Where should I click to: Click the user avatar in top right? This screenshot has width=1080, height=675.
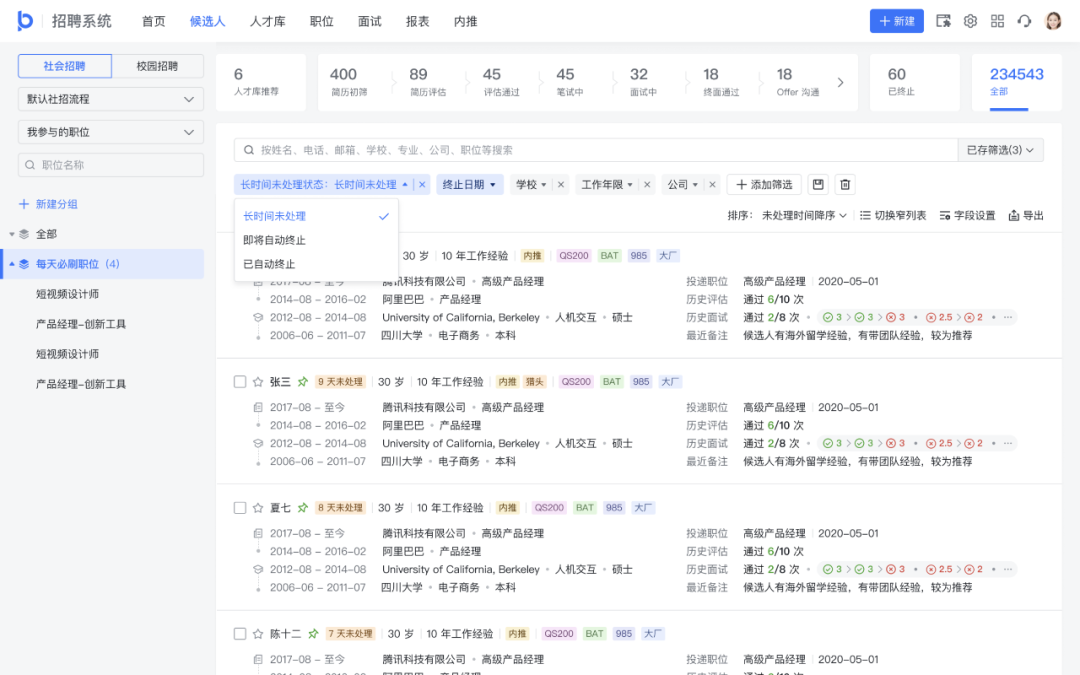point(1053,21)
